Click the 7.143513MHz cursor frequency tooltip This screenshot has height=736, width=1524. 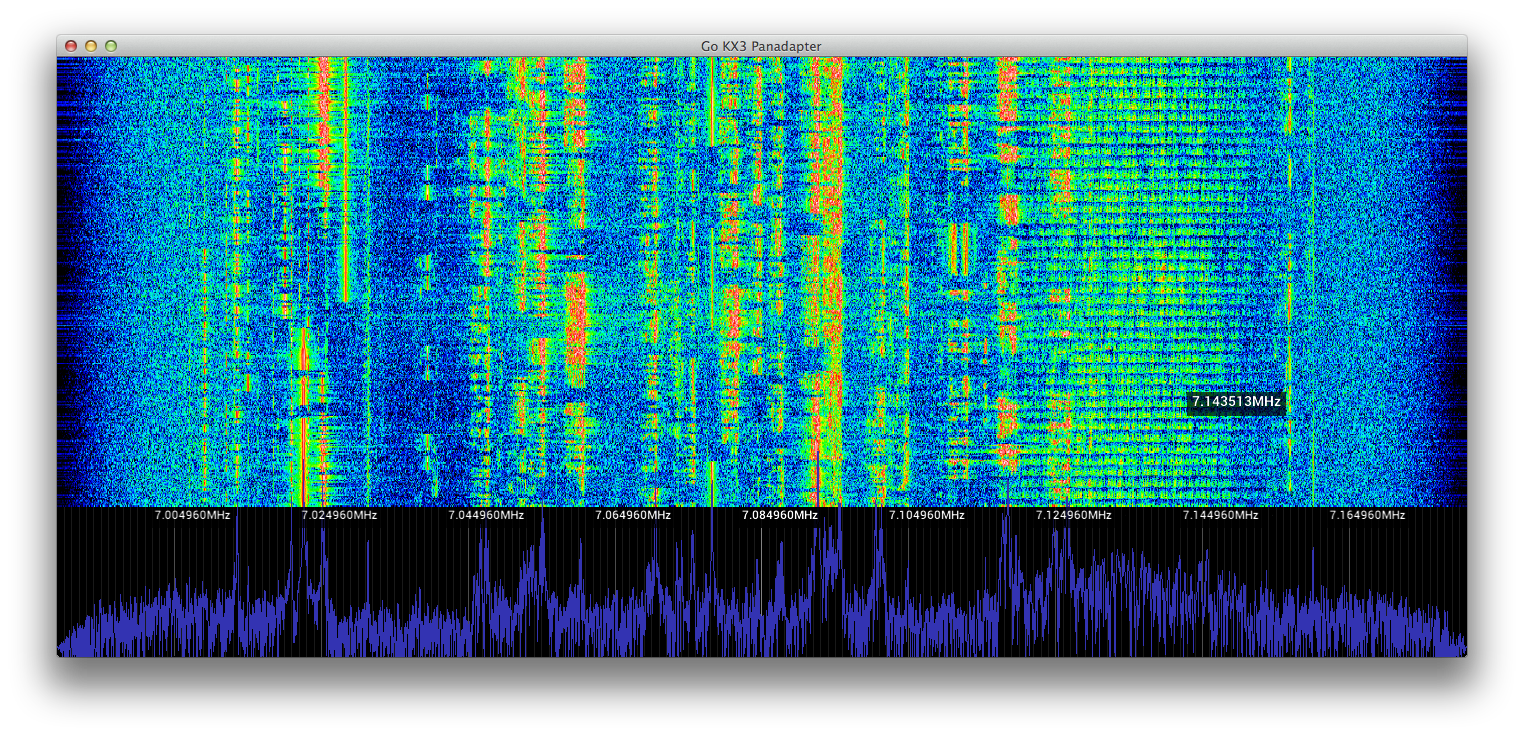[x=1236, y=402]
